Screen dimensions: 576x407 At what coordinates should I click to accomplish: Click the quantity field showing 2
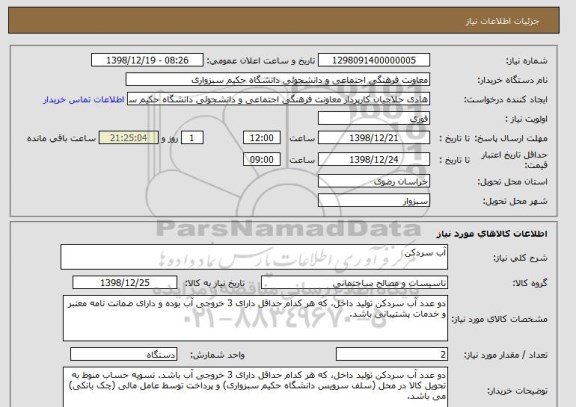[x=392, y=354]
